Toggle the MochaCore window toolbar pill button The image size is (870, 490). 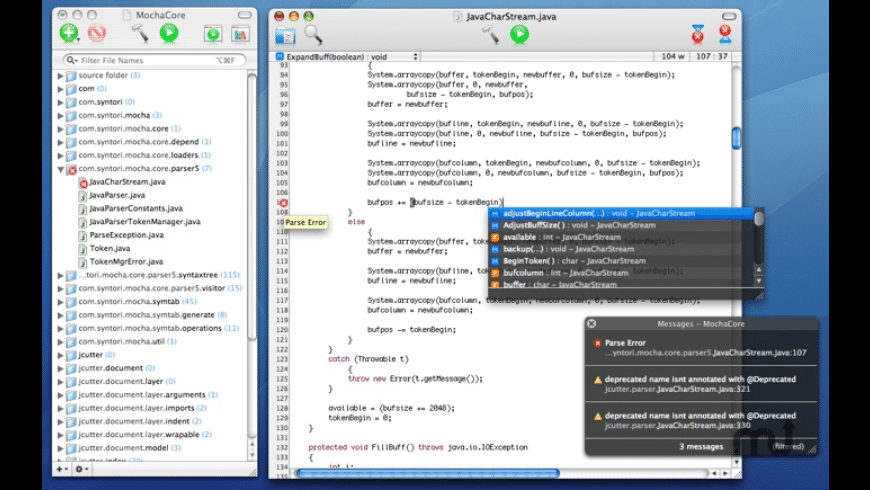click(243, 16)
